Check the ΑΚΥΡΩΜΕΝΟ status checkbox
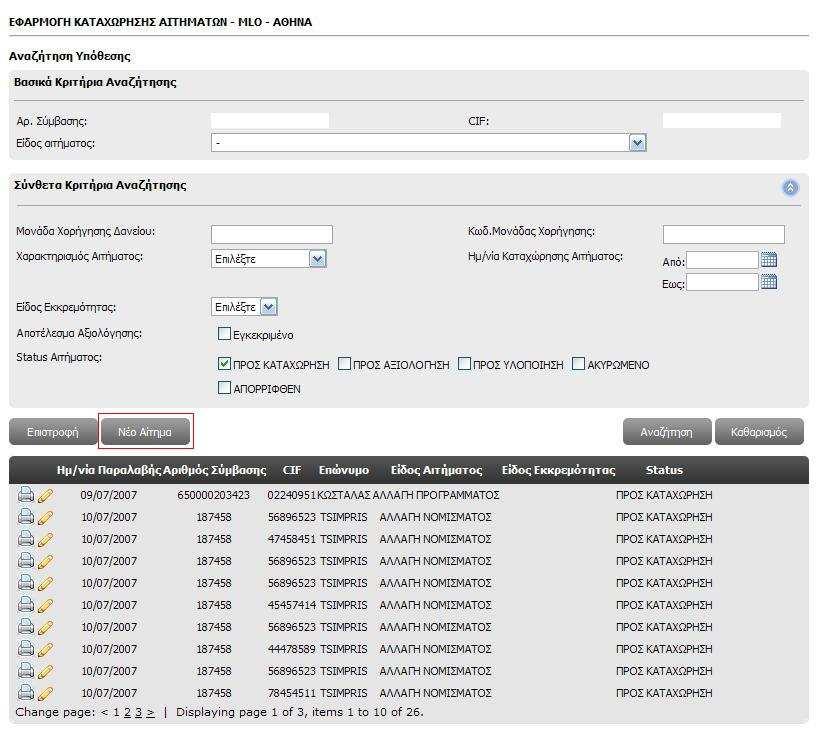Image resolution: width=819 pixels, height=733 pixels. coord(578,364)
